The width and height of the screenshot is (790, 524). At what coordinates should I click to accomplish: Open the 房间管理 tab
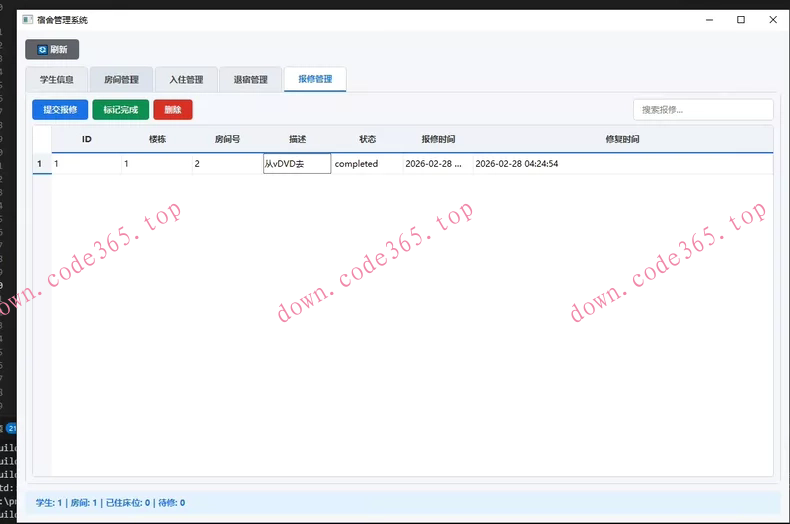(121, 80)
